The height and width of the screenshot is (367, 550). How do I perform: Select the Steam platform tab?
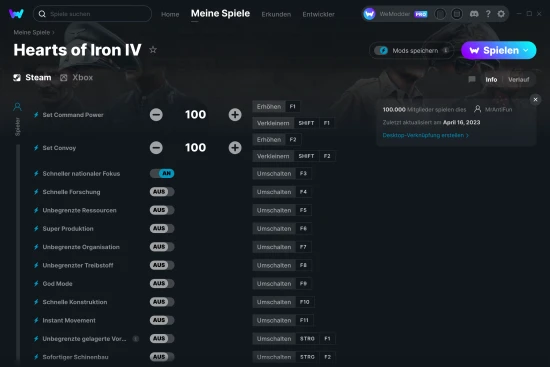(32, 78)
